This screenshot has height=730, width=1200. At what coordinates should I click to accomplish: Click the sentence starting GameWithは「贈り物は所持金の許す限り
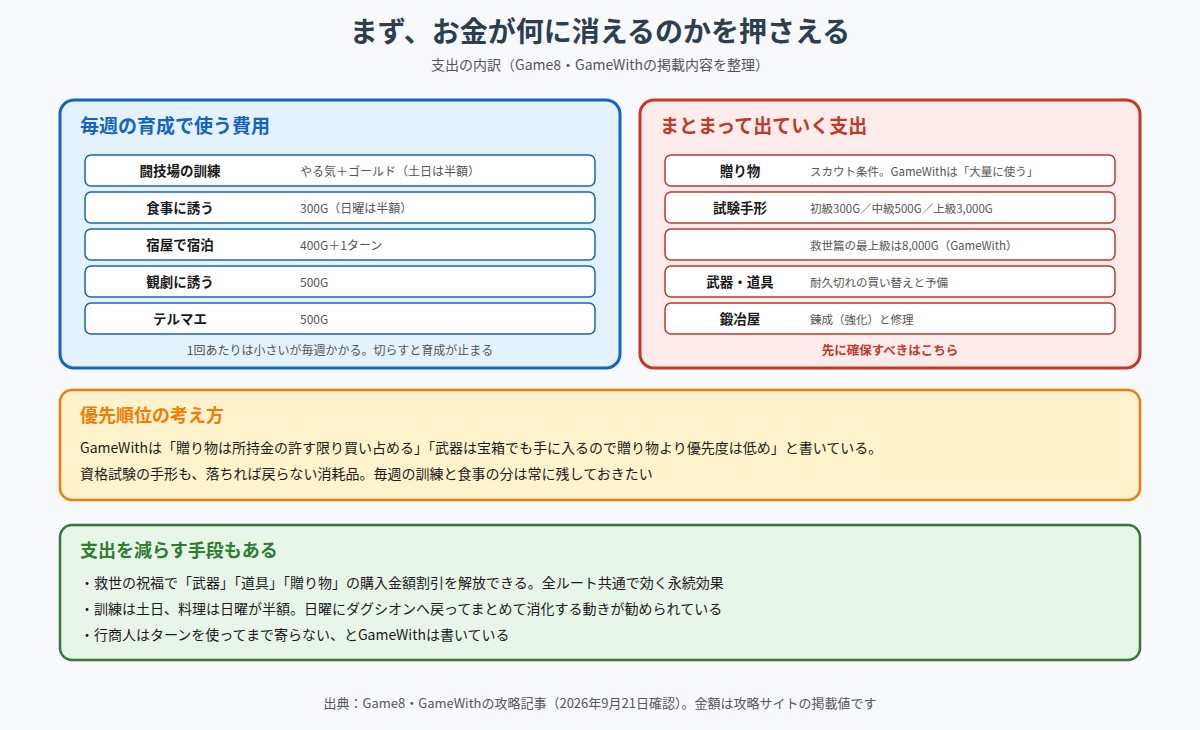click(x=479, y=448)
